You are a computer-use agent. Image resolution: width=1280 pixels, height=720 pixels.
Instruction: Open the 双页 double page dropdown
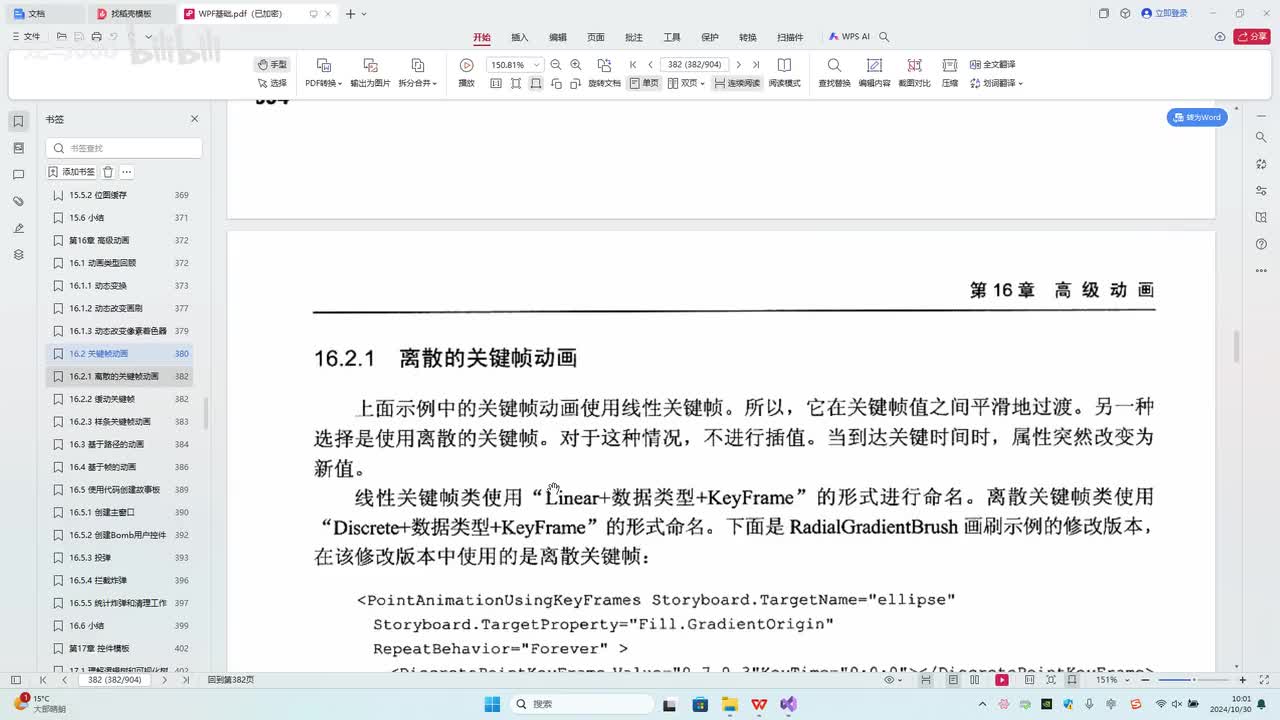coord(686,83)
